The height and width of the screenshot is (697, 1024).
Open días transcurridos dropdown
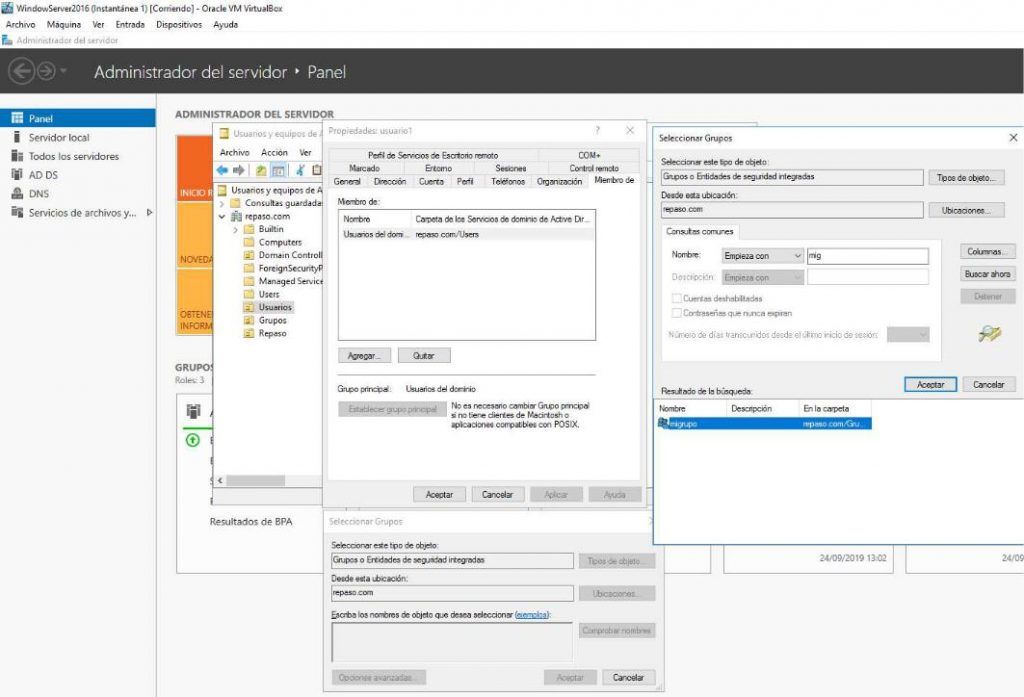click(908, 334)
